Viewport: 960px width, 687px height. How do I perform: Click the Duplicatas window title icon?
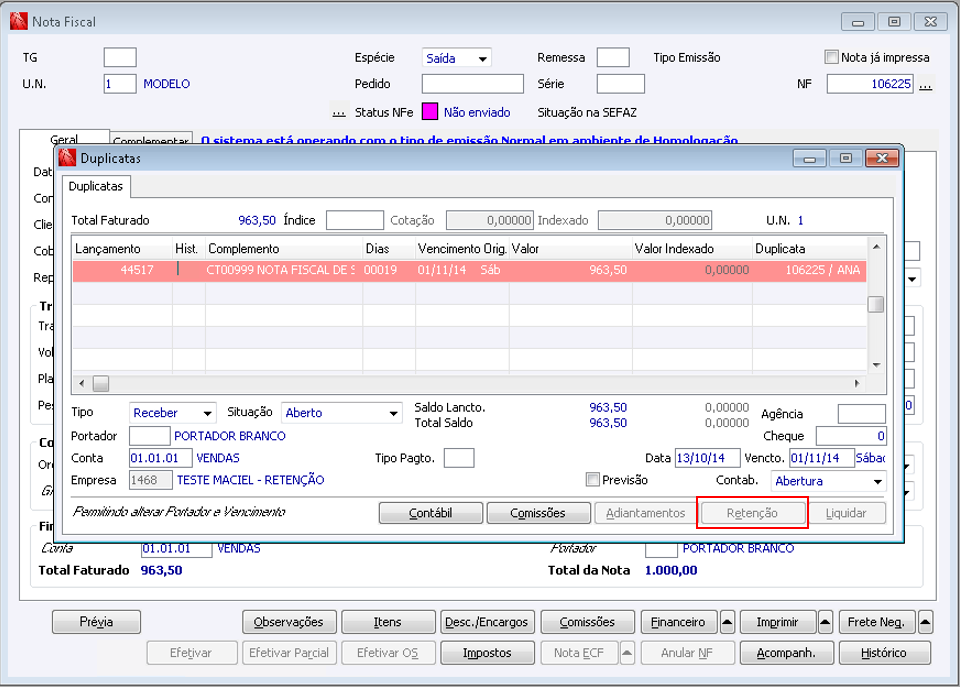pyautogui.click(x=67, y=158)
